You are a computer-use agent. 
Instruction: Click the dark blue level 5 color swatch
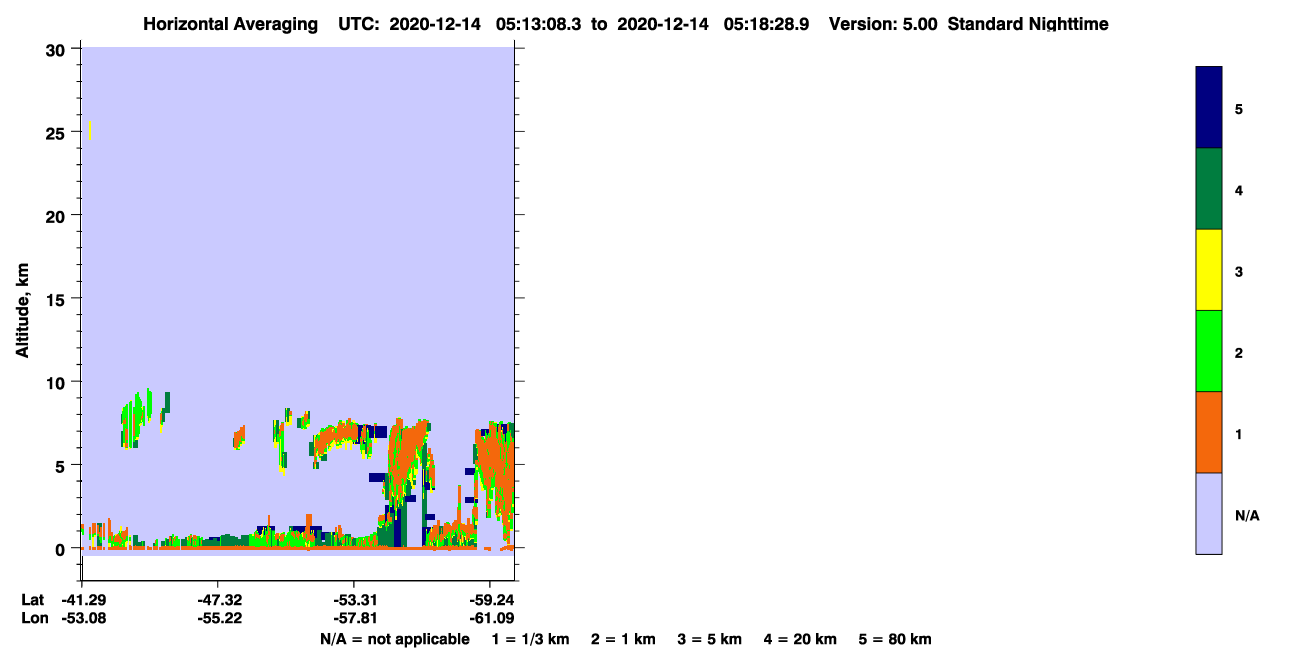[1208, 108]
